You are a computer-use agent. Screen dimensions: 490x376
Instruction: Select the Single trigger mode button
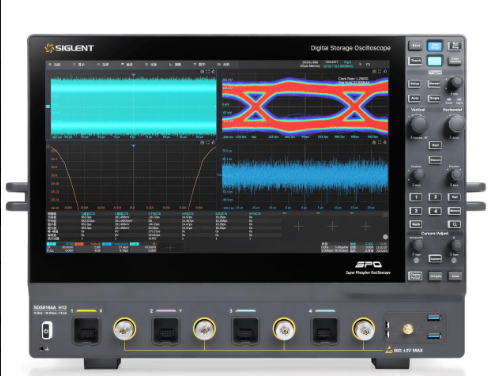435,98
